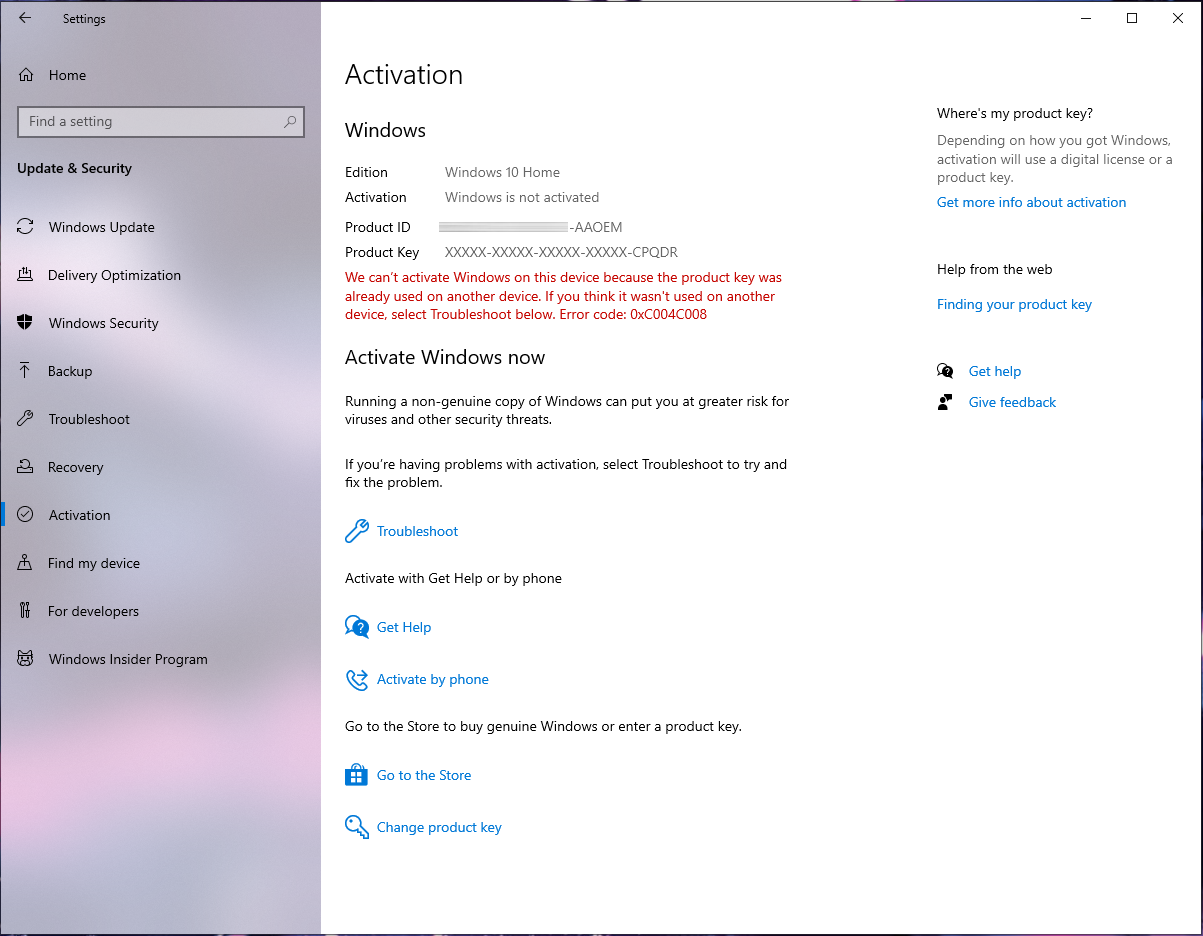Open the Windows Security section
Viewport: 1203px width, 936px height.
tap(103, 323)
